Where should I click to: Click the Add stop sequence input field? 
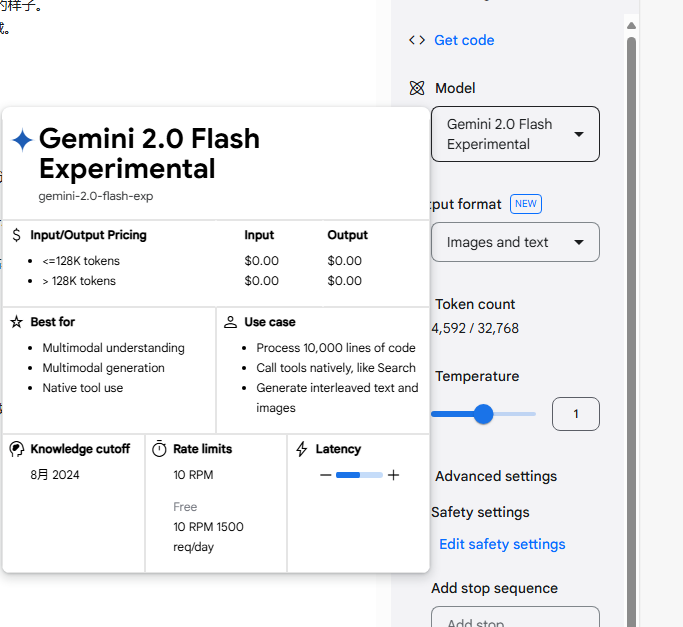pos(515,617)
